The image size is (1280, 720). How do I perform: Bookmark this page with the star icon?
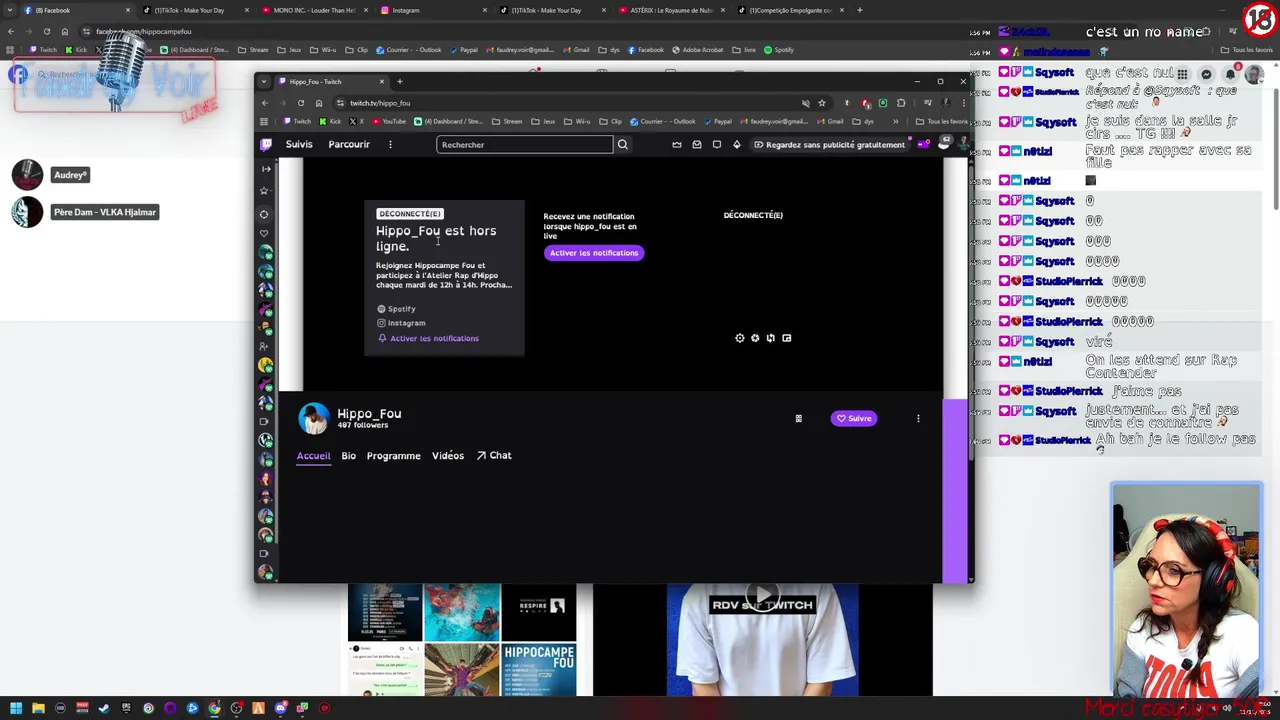click(822, 103)
